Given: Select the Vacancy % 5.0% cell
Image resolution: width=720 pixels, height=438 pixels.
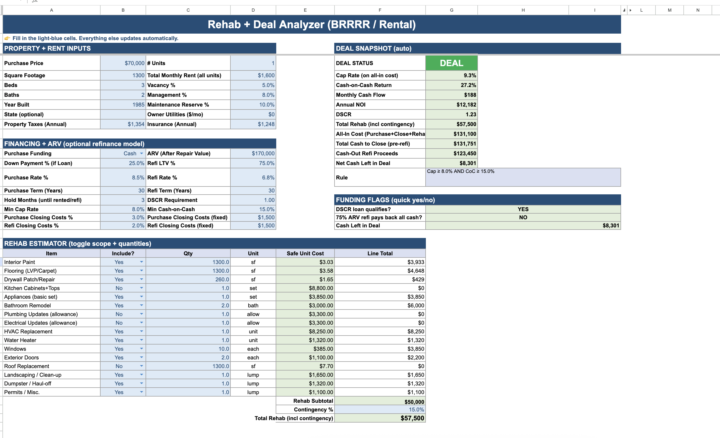Looking at the screenshot, I should (x=253, y=85).
